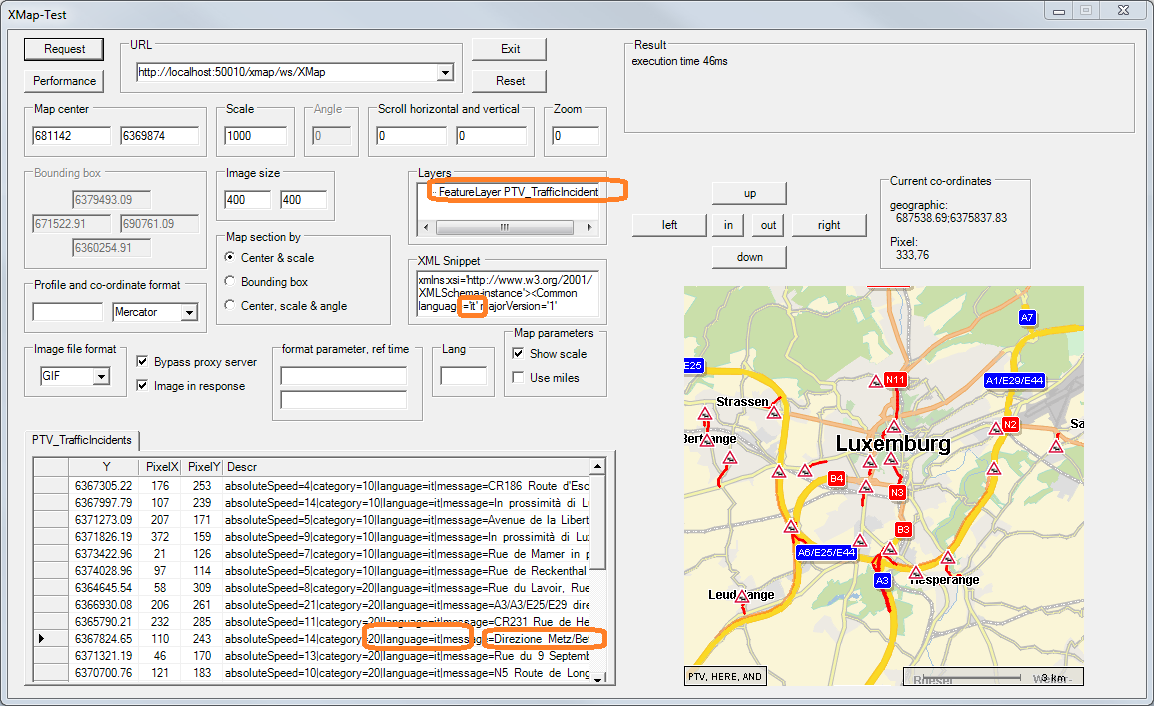
Task: Select the Bounding box radio option
Action: click(231, 282)
